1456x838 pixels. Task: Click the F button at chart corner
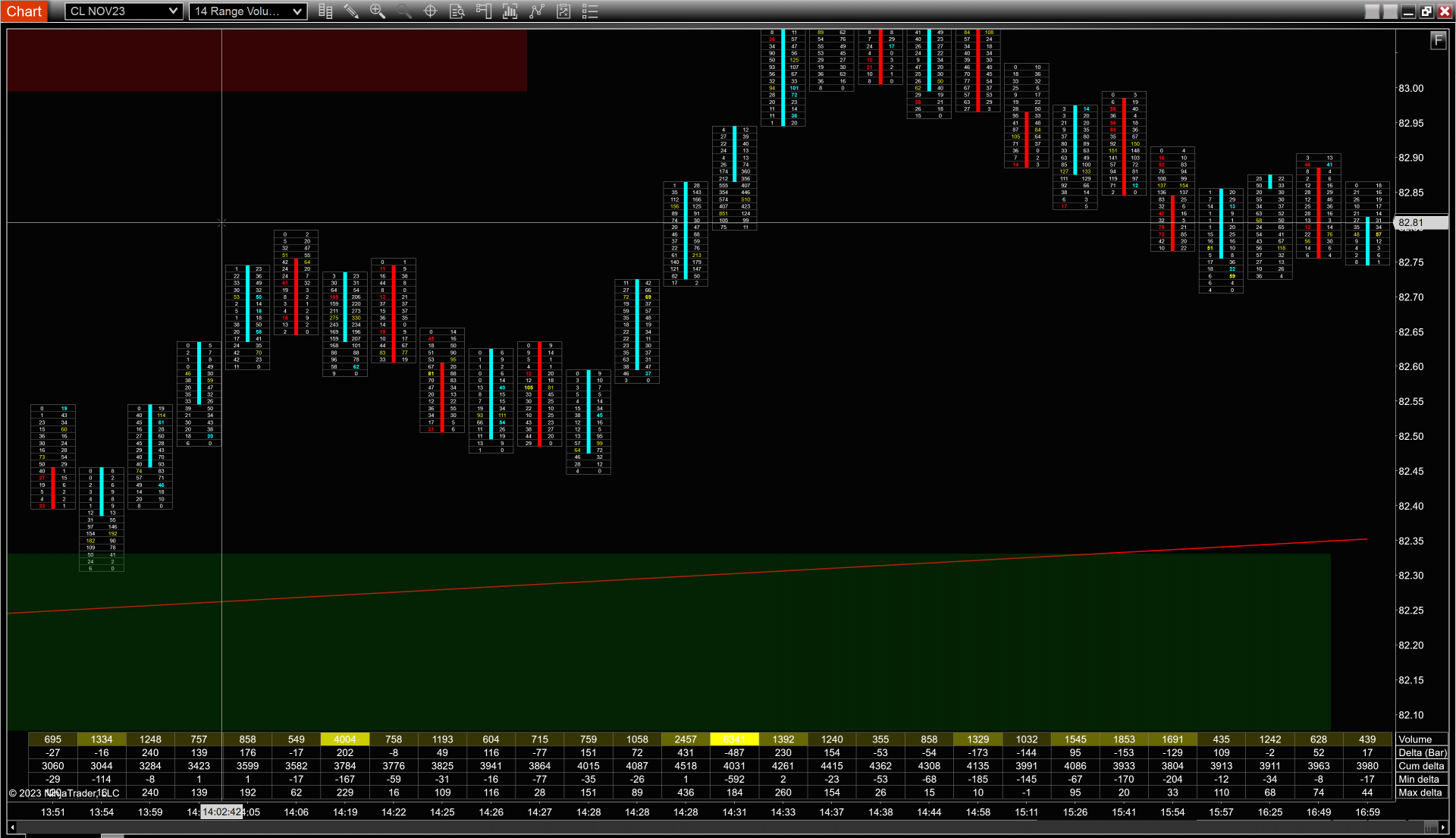(x=1438, y=41)
